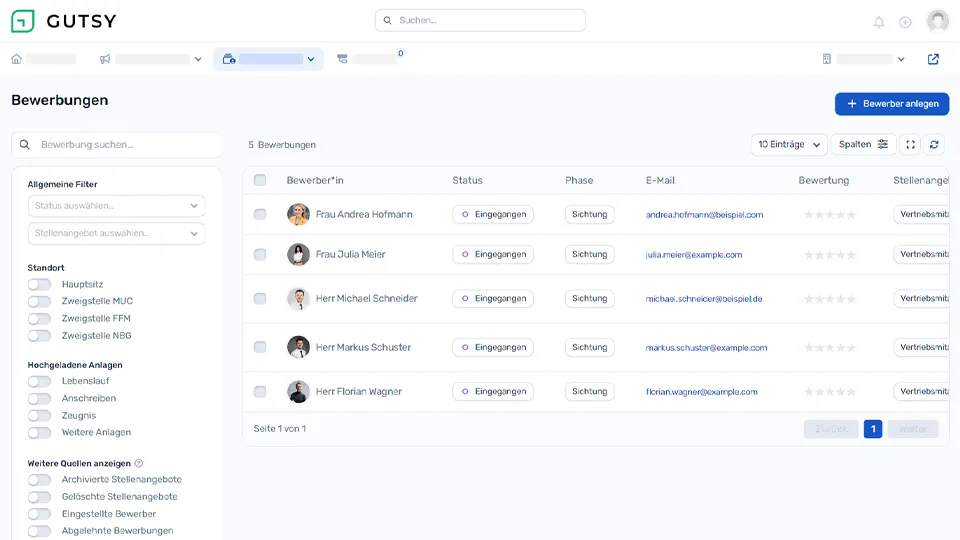
Task: Toggle the Anschreiben attachment filter
Action: pos(39,398)
